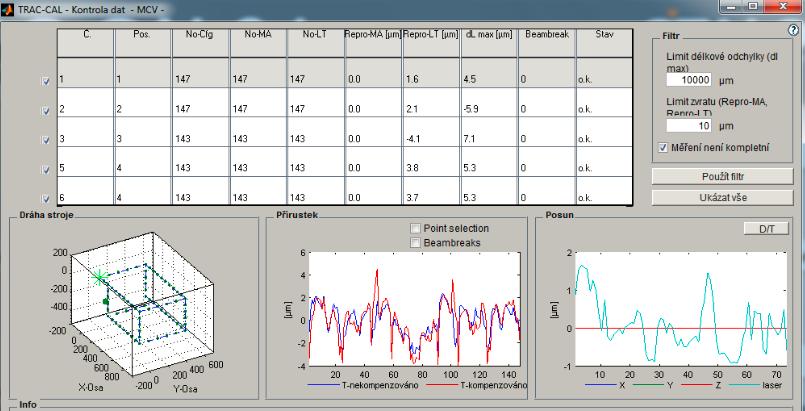Uncheck 'Měření není kompletní' checkbox
This screenshot has width=805, height=411.
click(663, 148)
